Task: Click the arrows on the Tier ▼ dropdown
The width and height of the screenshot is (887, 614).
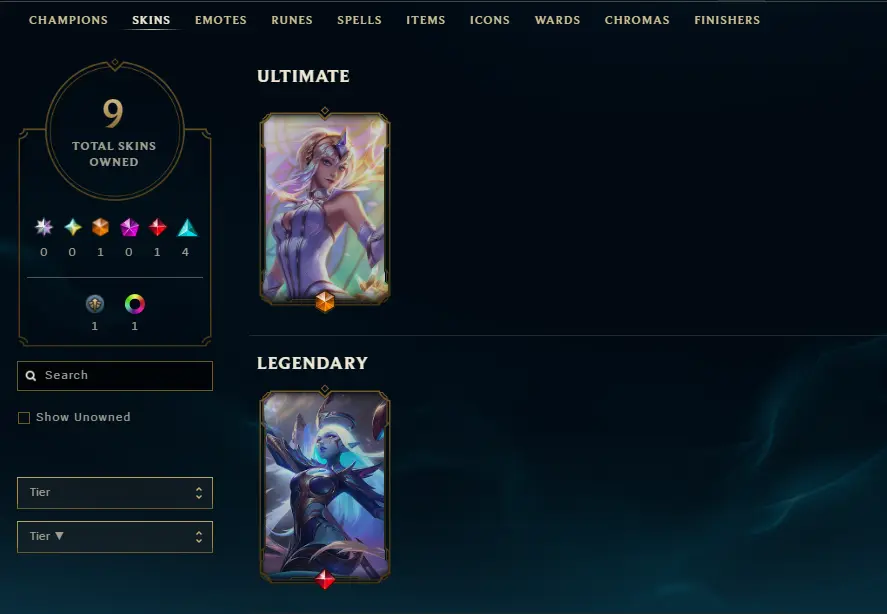Action: tap(199, 536)
